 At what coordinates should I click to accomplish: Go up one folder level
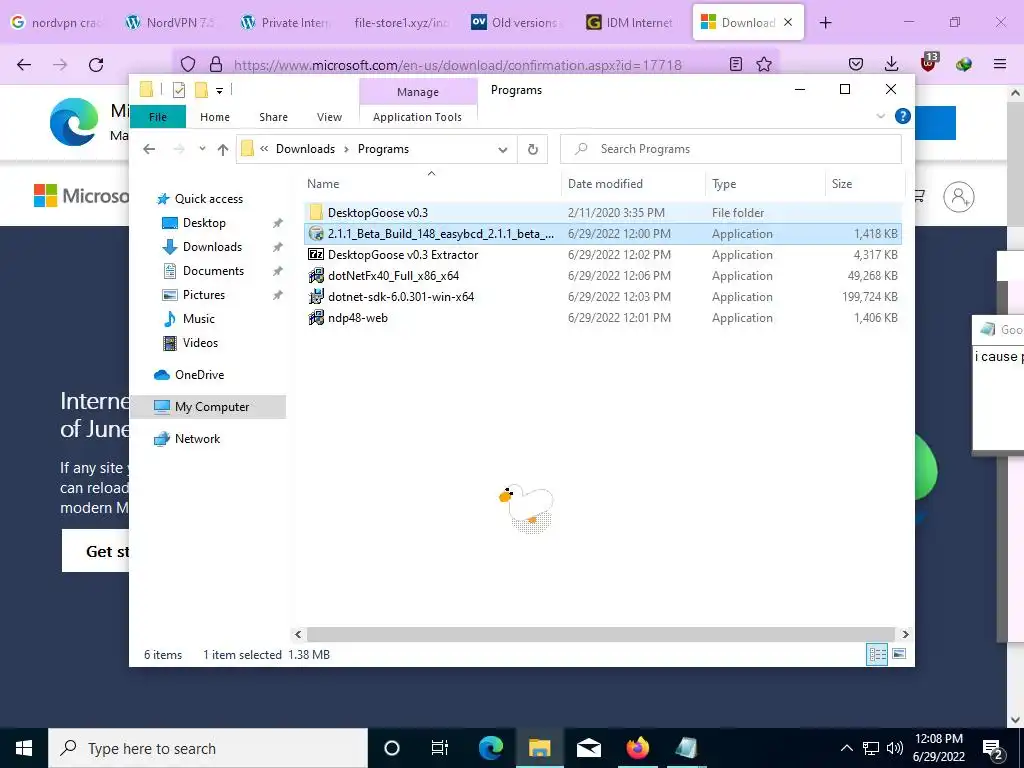(223, 149)
